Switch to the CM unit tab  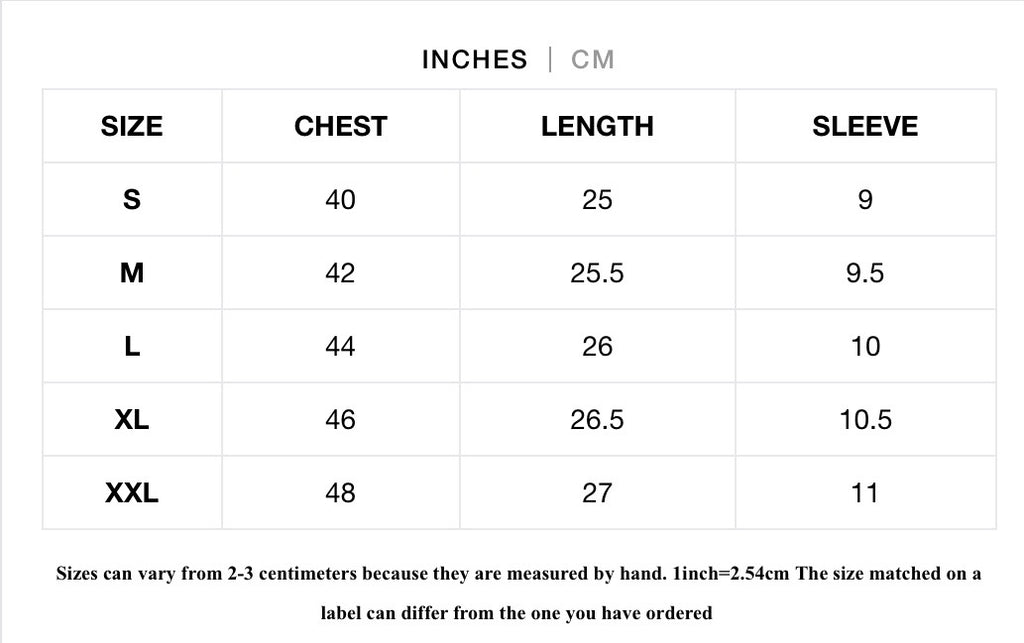593,60
